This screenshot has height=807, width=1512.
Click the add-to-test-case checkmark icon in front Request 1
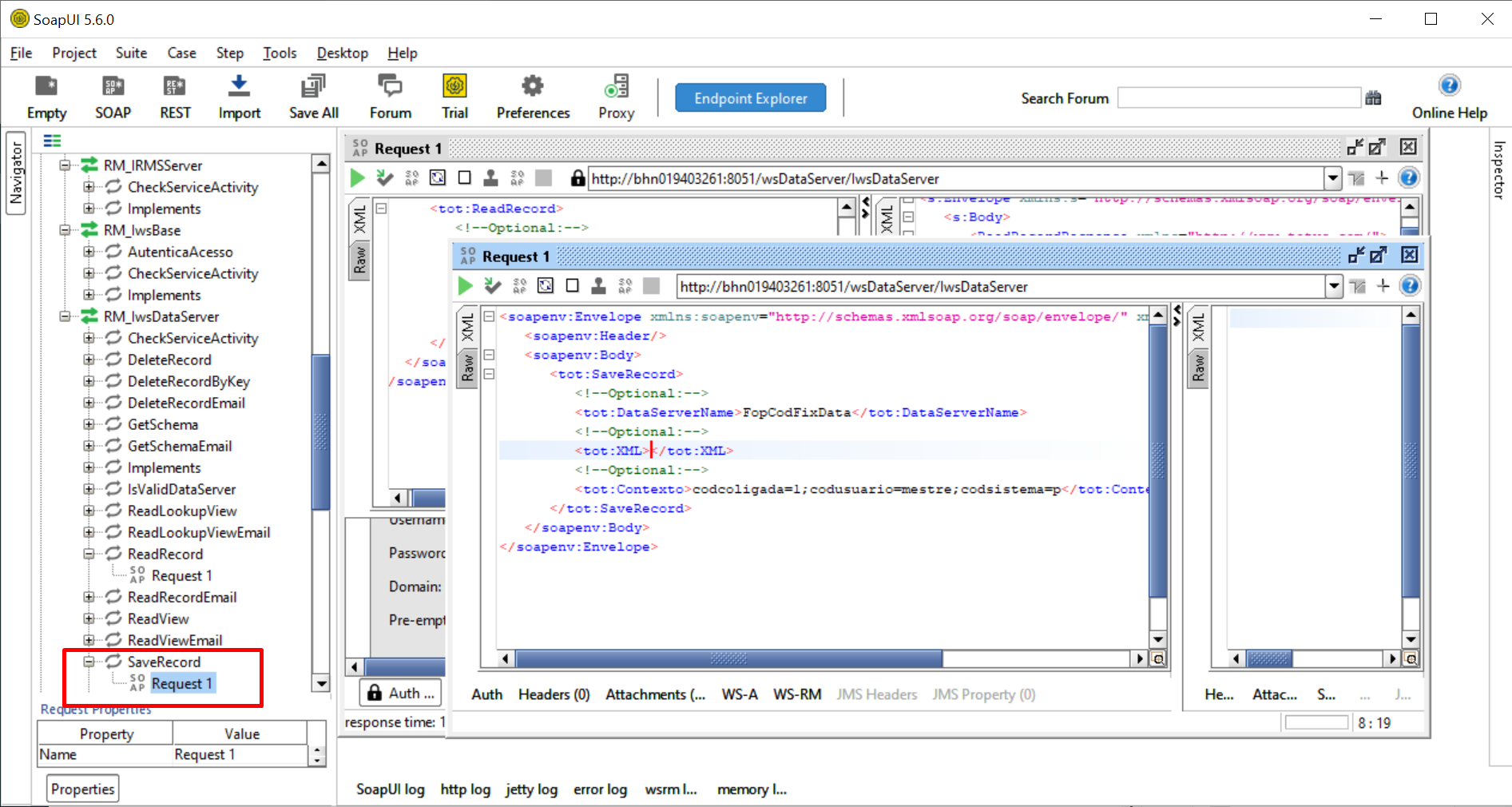pos(492,285)
